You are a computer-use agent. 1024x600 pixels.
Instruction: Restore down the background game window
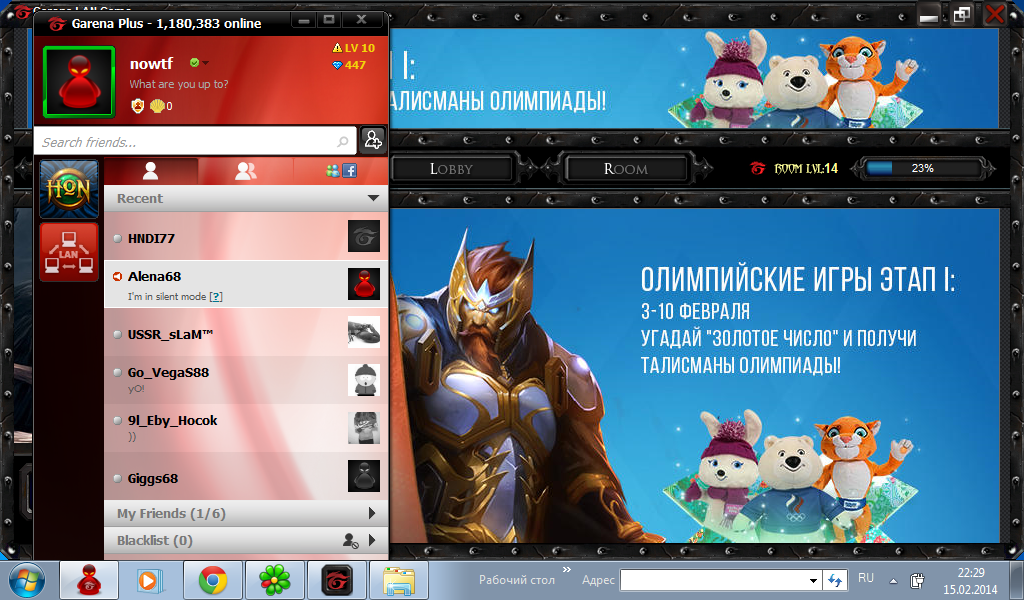coord(961,14)
